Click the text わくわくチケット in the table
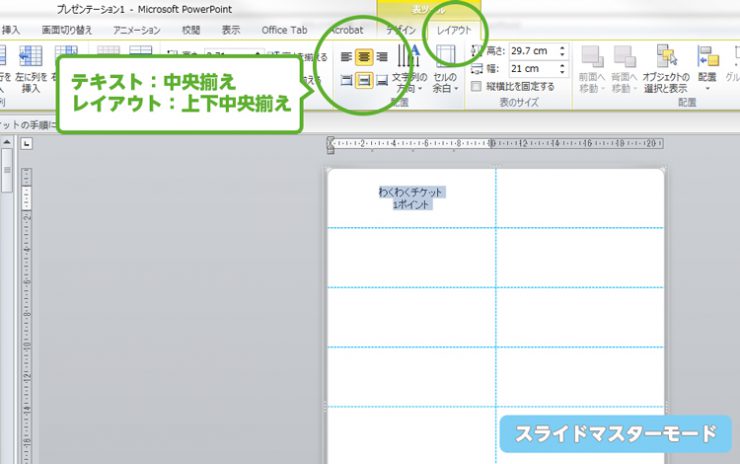The width and height of the screenshot is (740, 464). tap(411, 192)
